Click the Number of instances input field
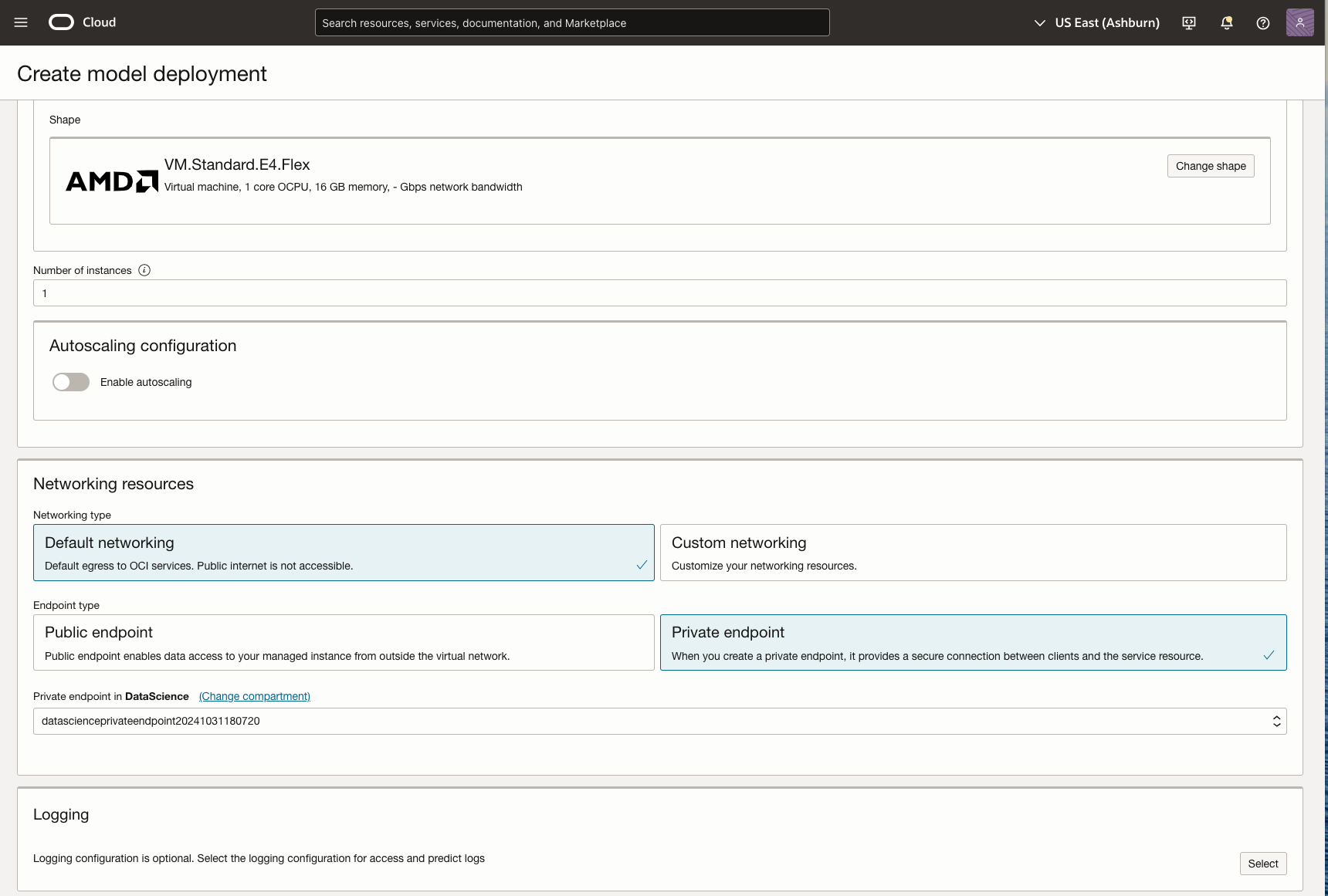 pyautogui.click(x=659, y=293)
